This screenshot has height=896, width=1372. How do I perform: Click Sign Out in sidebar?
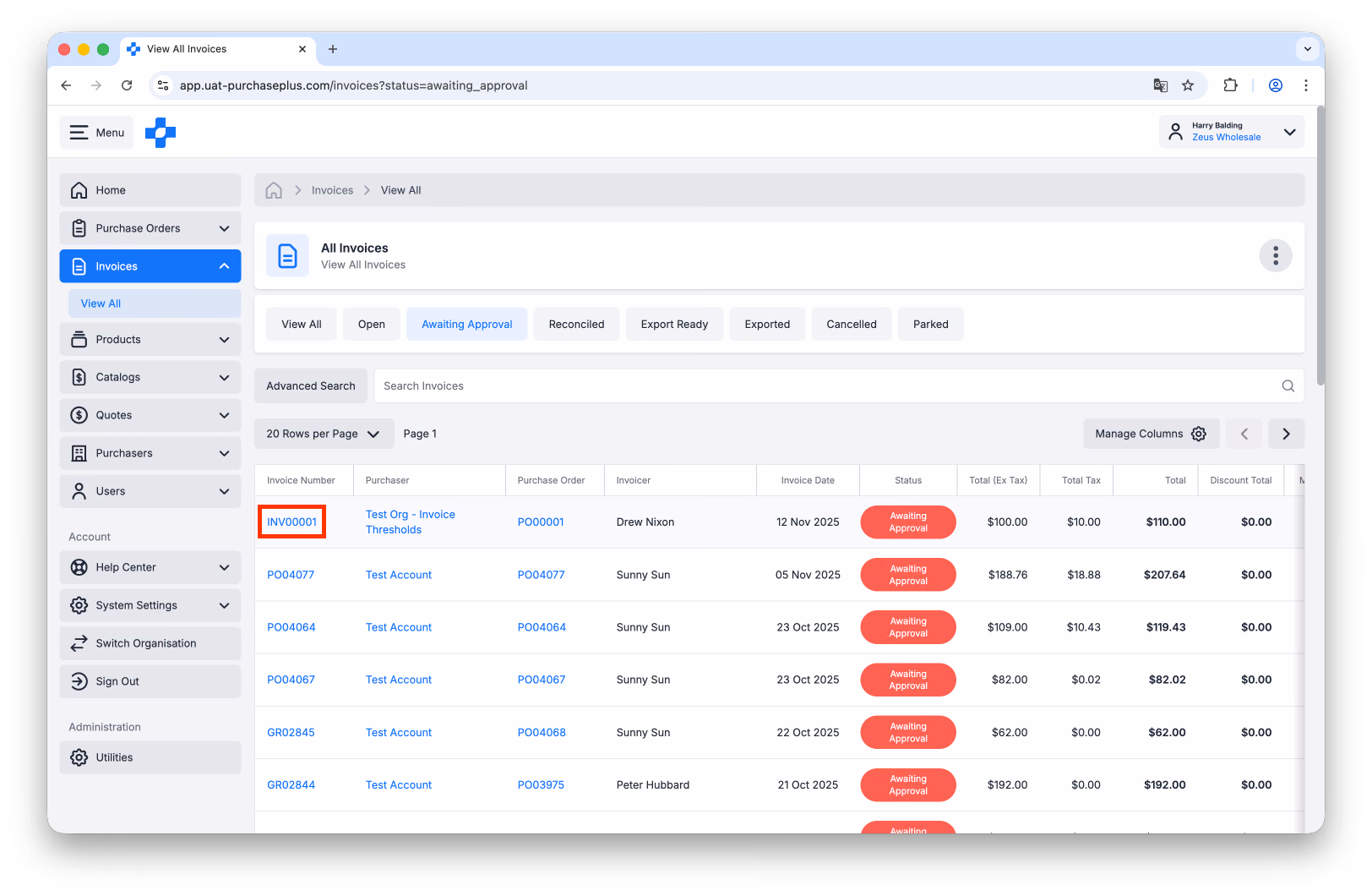150,681
